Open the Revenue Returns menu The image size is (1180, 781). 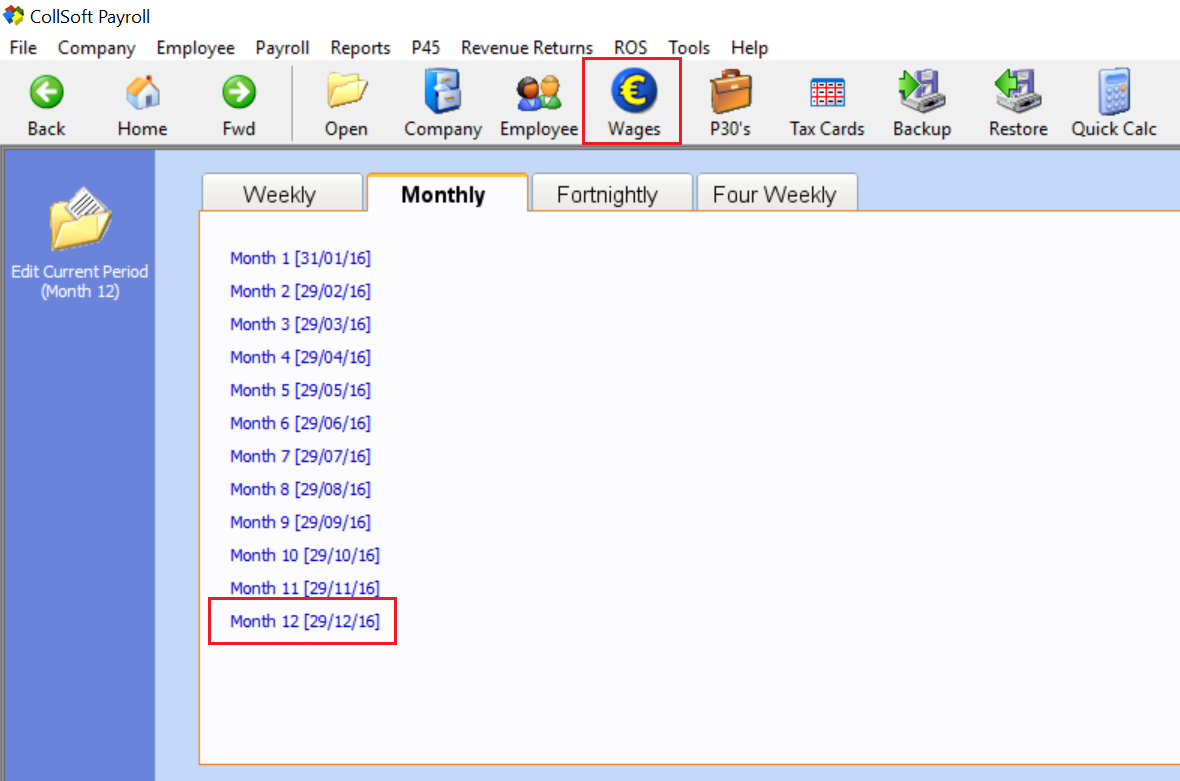coord(526,48)
